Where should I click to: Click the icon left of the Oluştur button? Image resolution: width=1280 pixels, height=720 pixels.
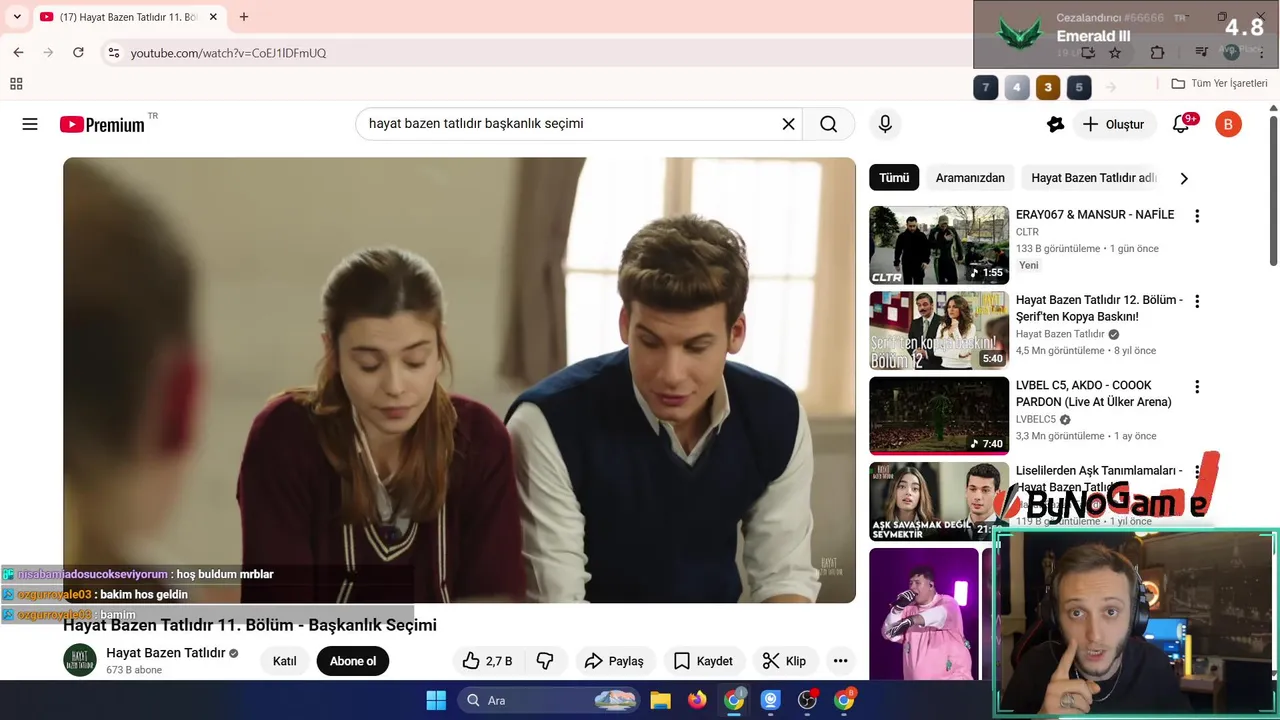click(1055, 124)
